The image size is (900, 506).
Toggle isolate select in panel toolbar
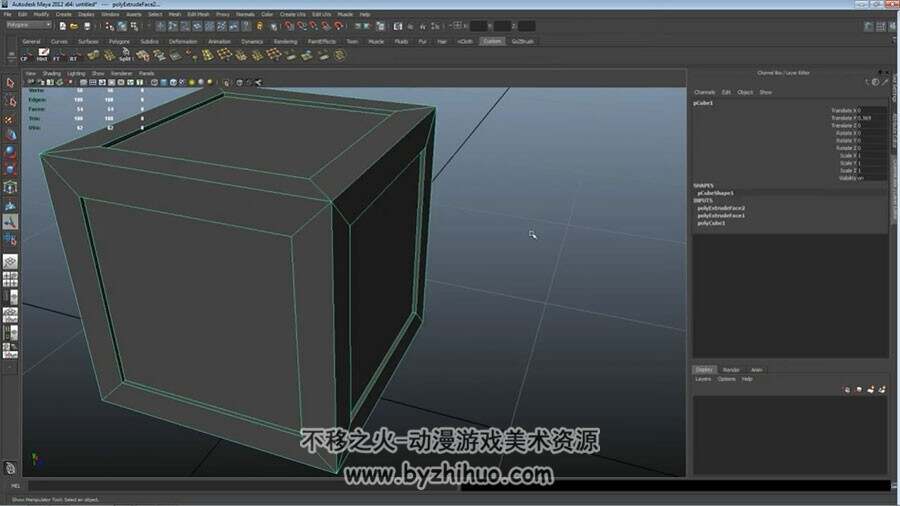[x=227, y=83]
